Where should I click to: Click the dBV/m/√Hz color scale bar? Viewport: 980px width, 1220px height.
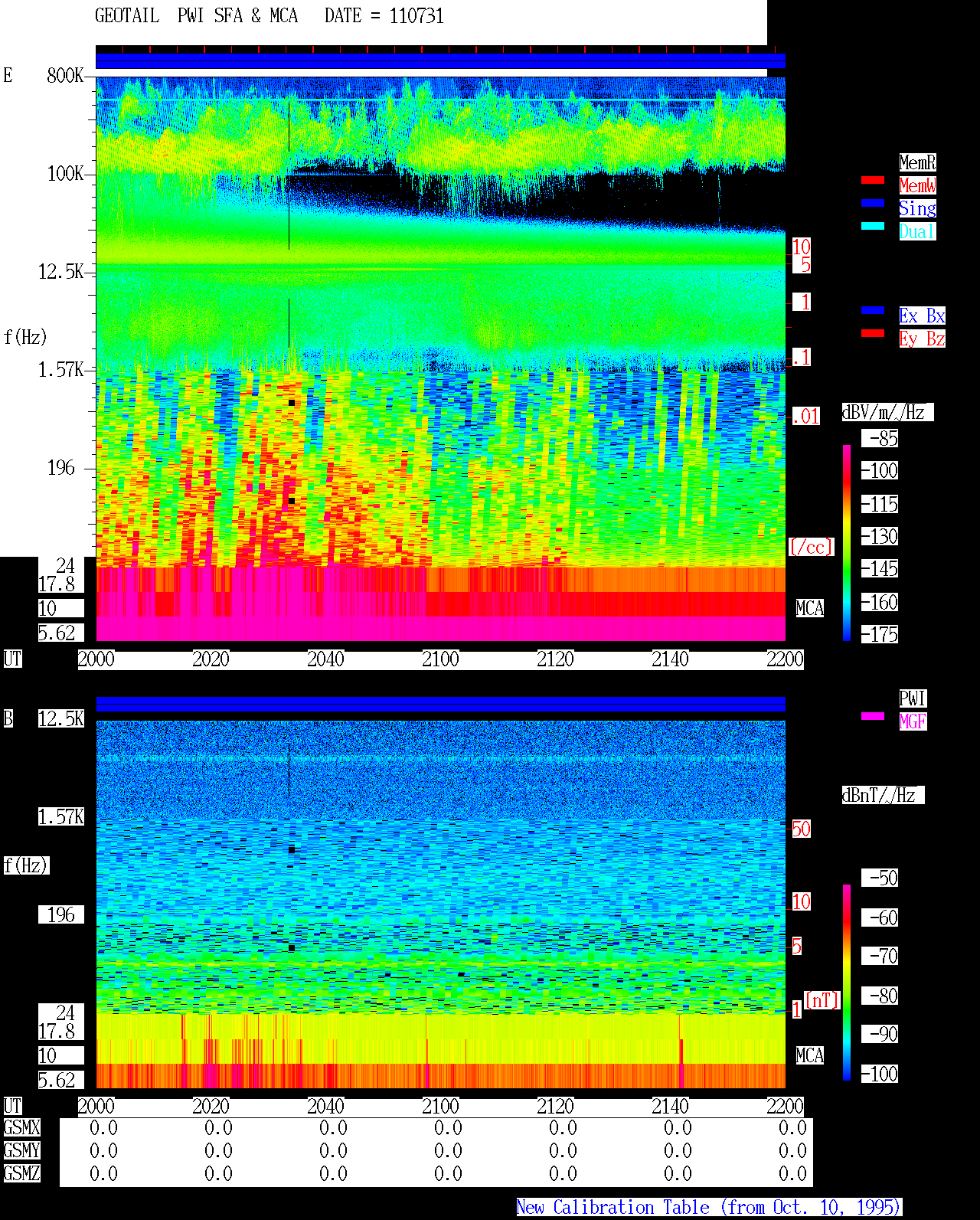(847, 543)
